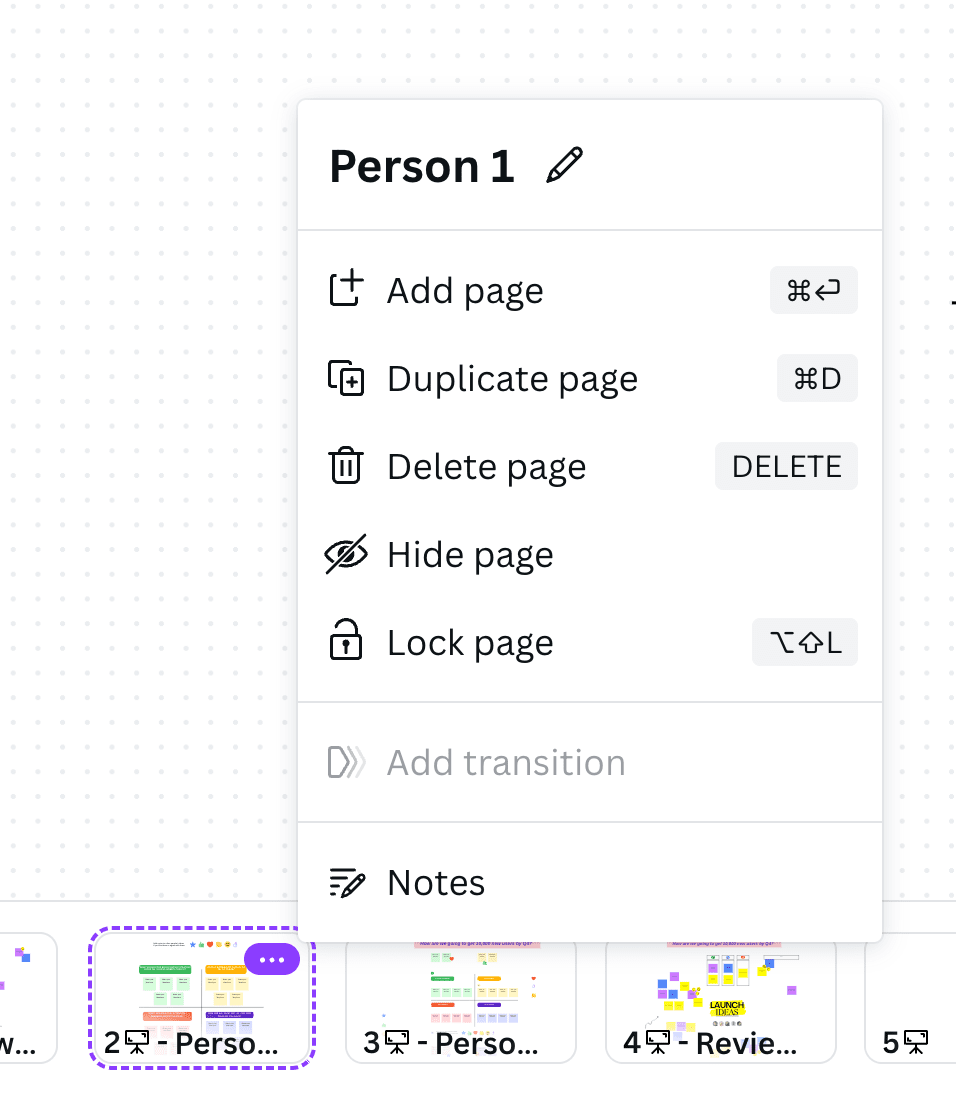Click the Notes pencil-document icon
This screenshot has height=1118, width=956.
pos(346,882)
